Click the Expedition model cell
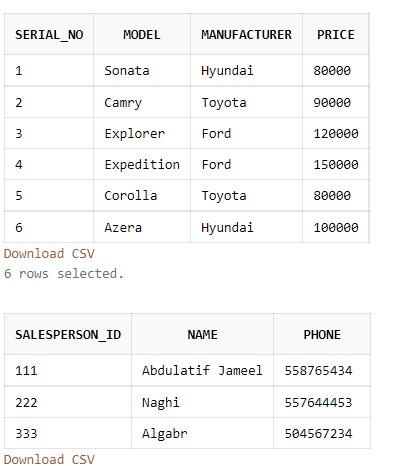Image resolution: width=408 pixels, height=466 pixels. (142, 165)
